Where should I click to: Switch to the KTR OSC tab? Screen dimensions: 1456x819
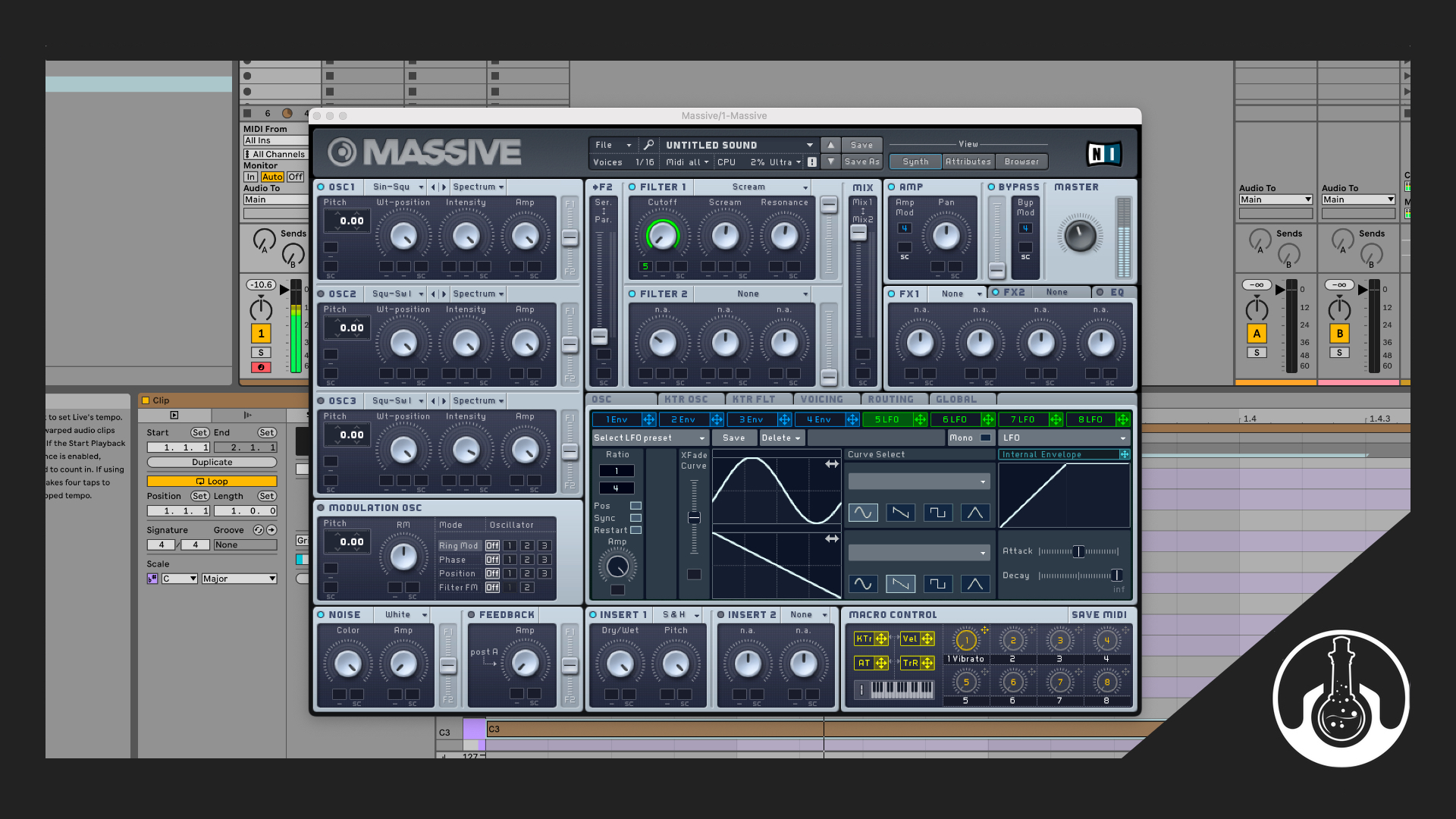686,400
